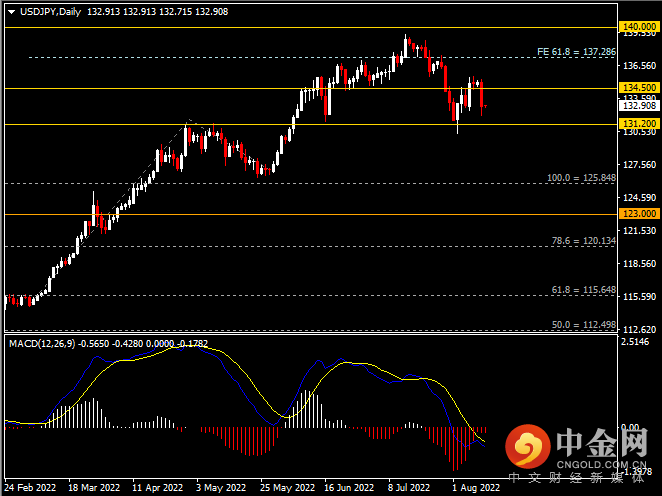This screenshot has width=662, height=496.
Task: Select the 78.6 = 120.134 Fibonacci label
Action: 583,241
